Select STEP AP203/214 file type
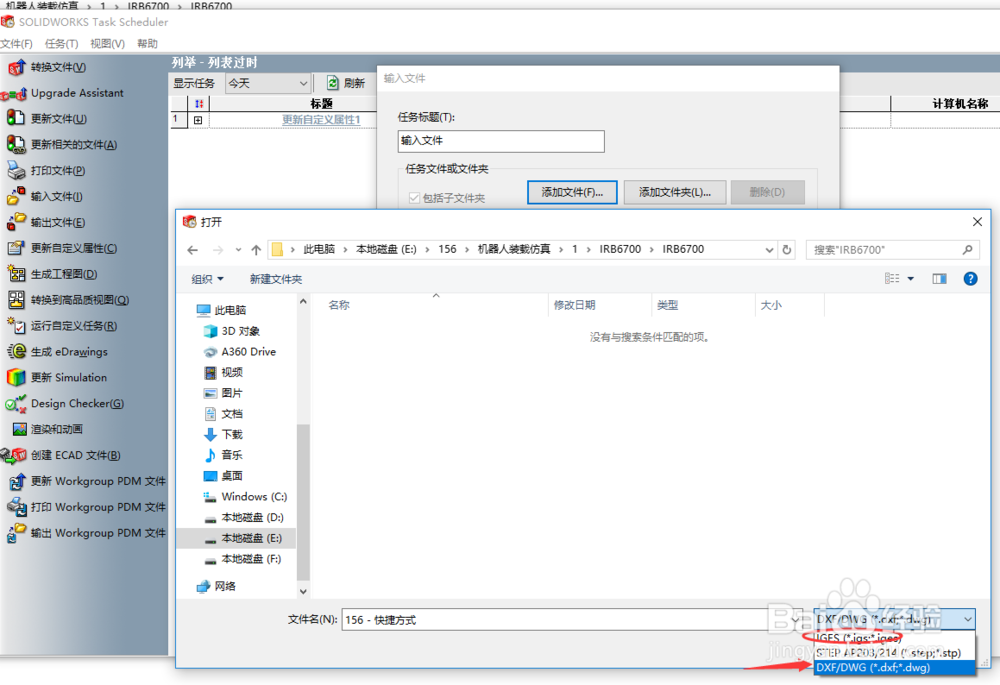Image resolution: width=1000 pixels, height=685 pixels. pos(894,652)
